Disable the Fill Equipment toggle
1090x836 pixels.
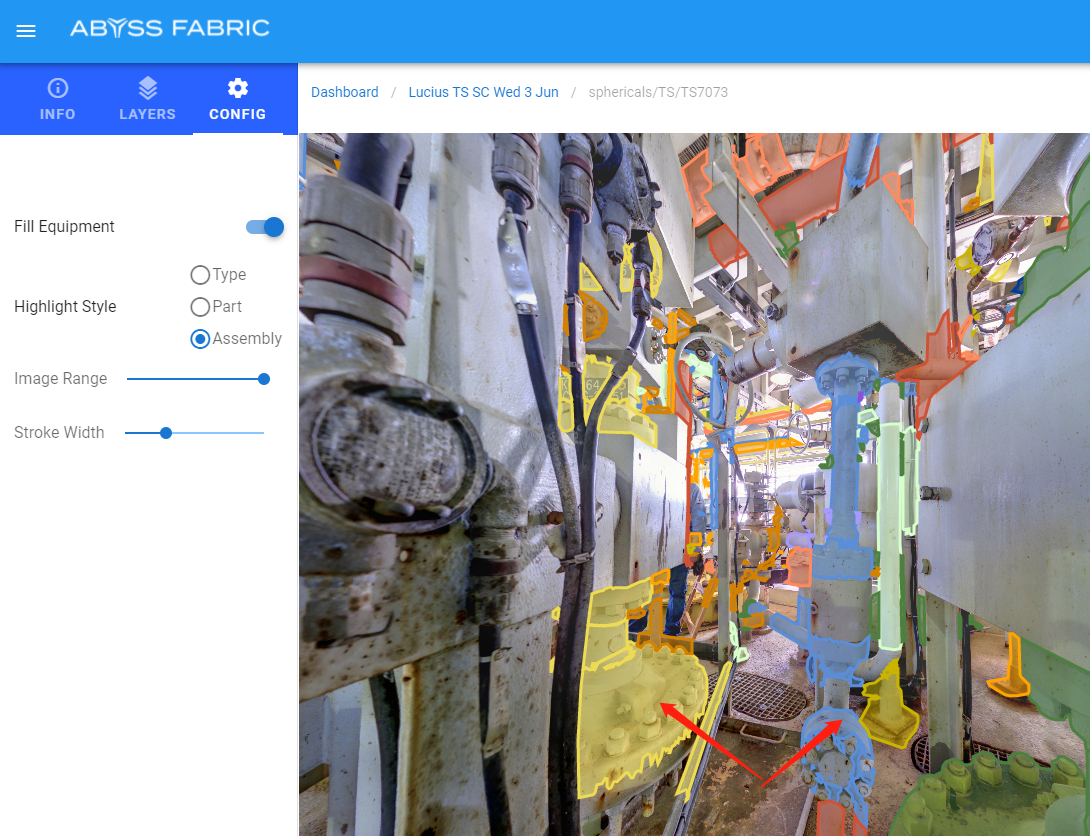point(266,227)
